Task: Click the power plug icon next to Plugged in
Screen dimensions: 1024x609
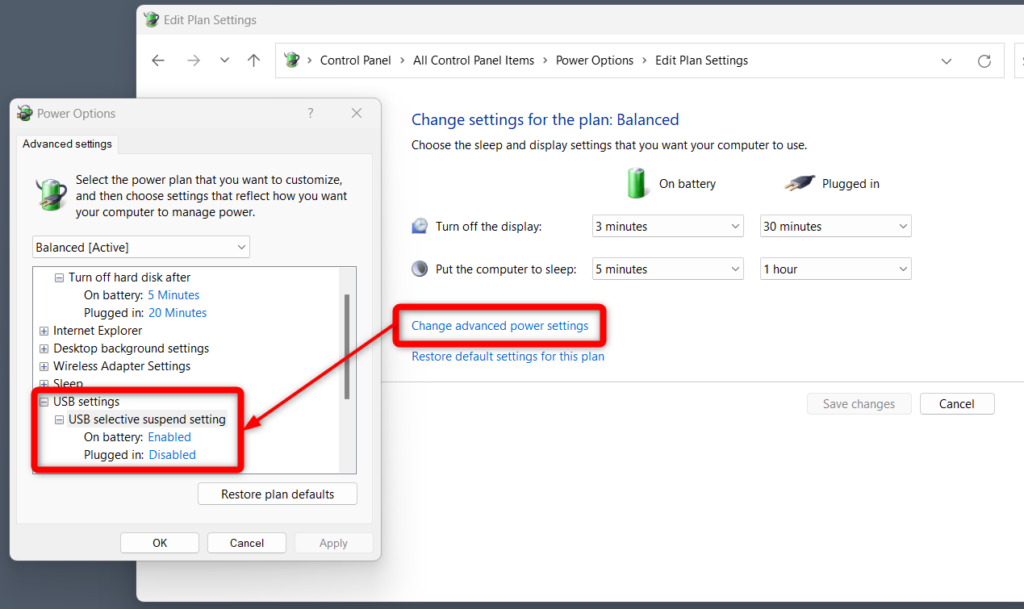Action: click(x=798, y=183)
